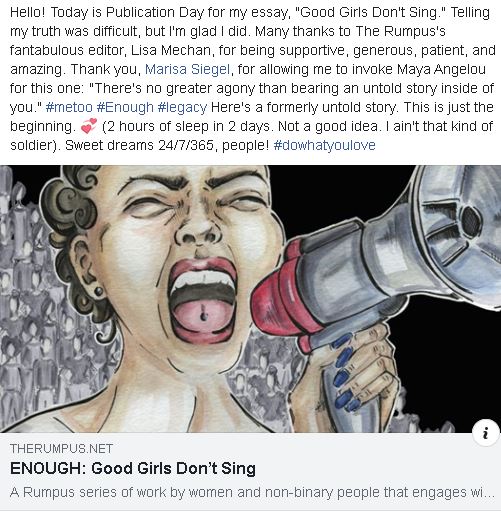Viewport: 501px width, 517px height.
Task: Open the #legacy hashtag
Action: coord(182,107)
